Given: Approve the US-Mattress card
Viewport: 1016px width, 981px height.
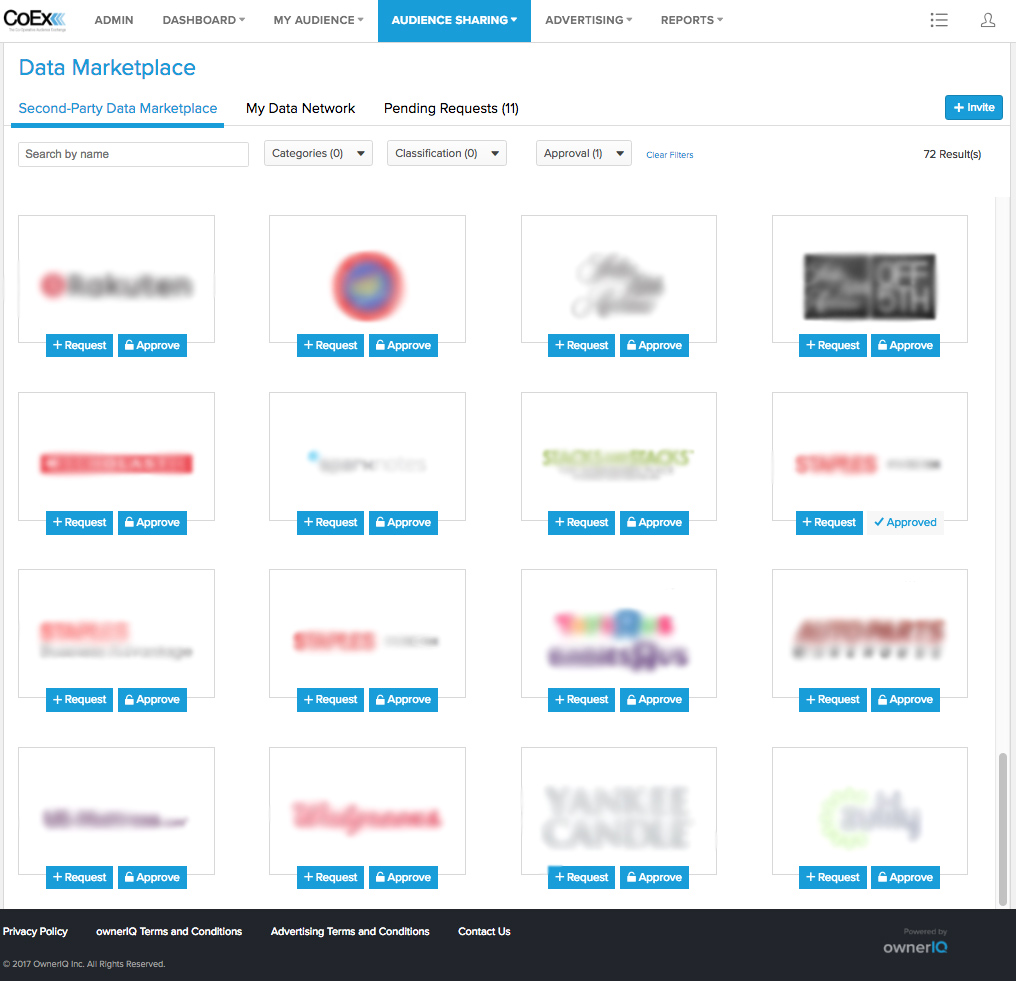Looking at the screenshot, I should click(152, 877).
